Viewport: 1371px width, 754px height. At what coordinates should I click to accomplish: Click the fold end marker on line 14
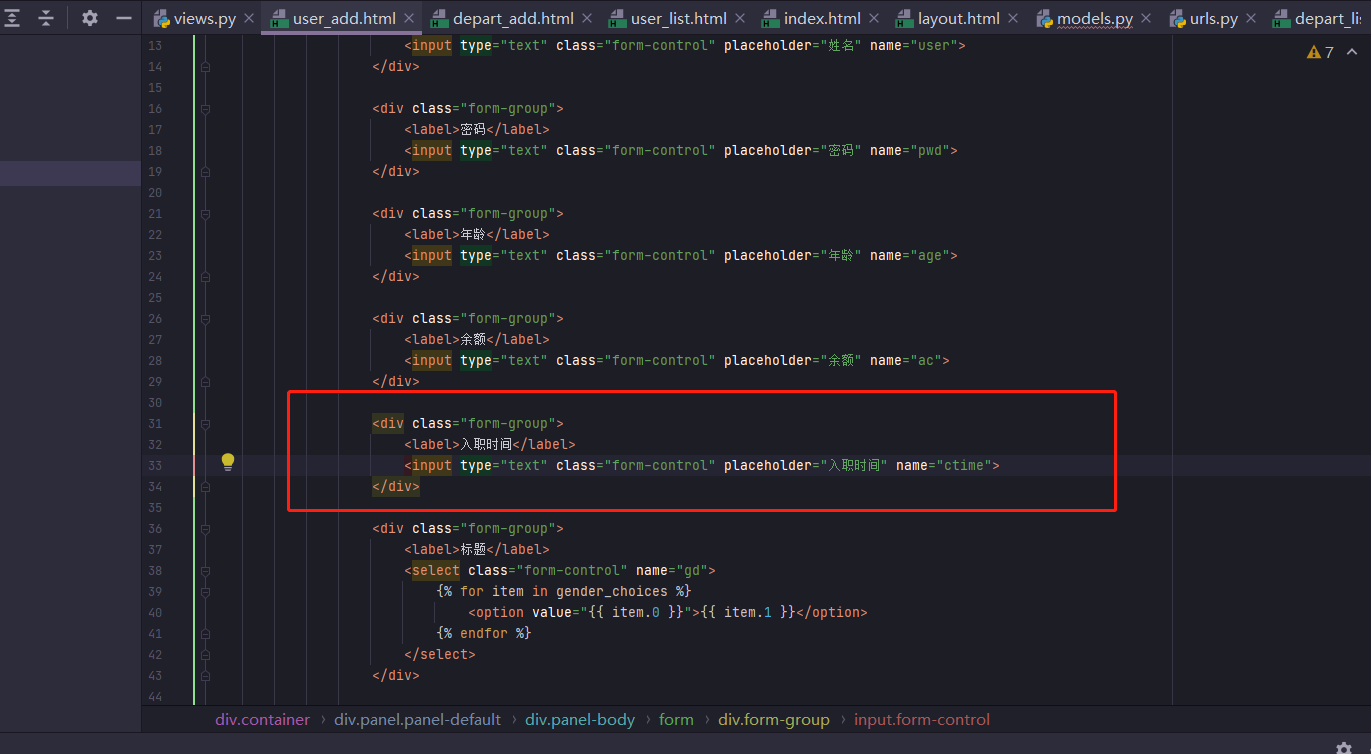point(205,66)
